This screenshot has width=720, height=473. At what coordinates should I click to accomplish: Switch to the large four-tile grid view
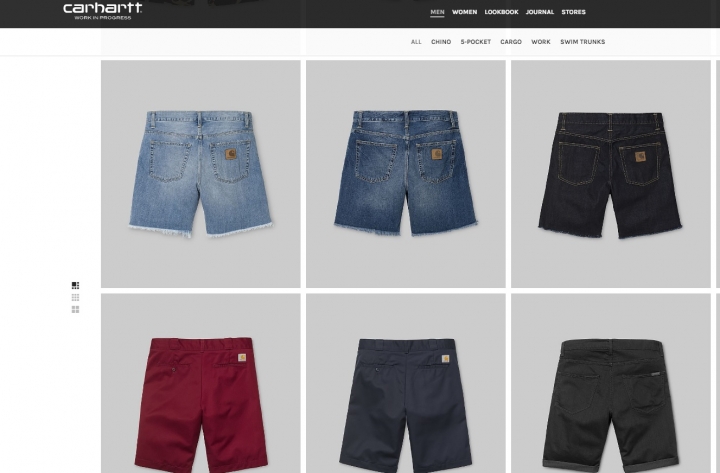coord(75,310)
